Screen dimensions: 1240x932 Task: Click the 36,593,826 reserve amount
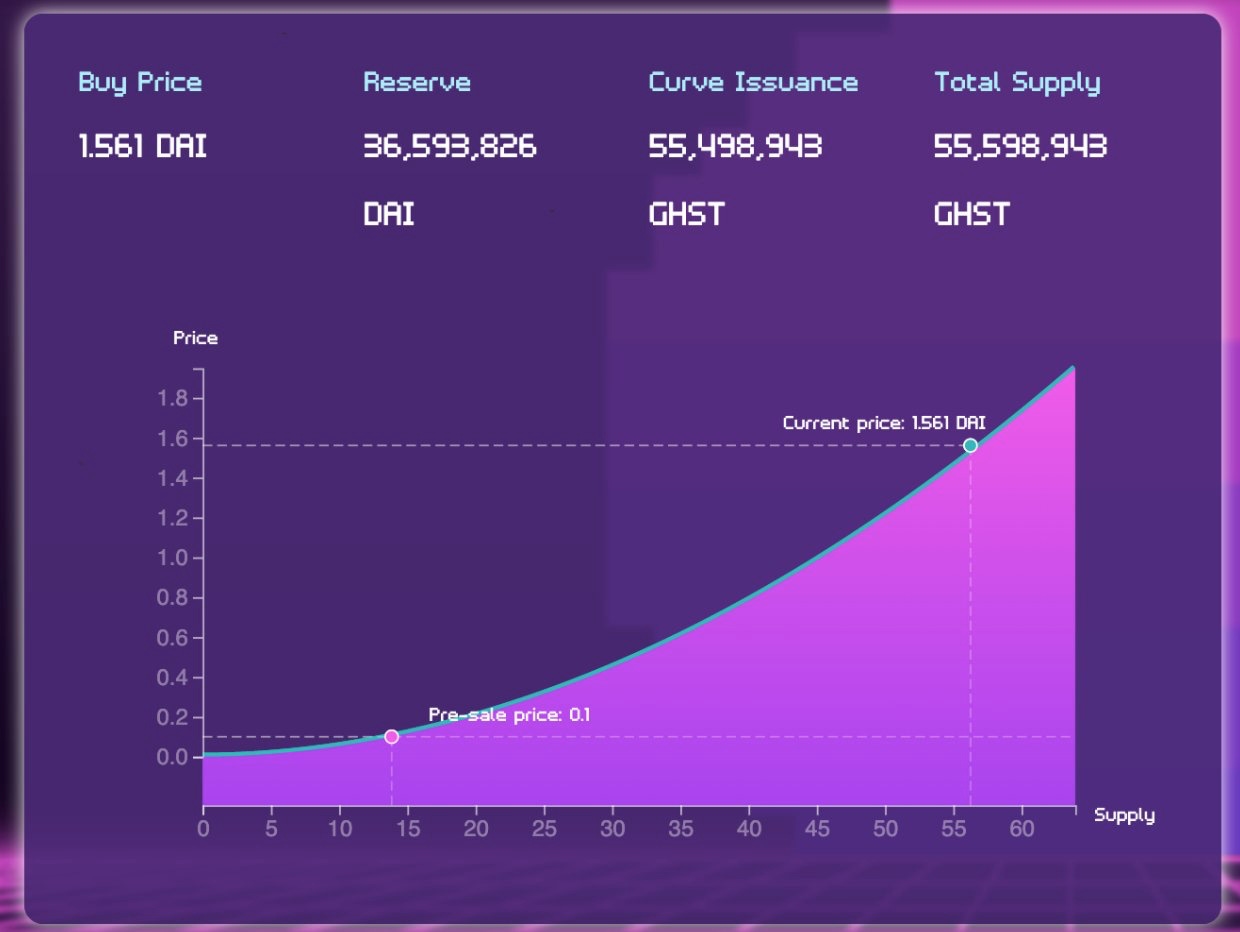(x=450, y=148)
